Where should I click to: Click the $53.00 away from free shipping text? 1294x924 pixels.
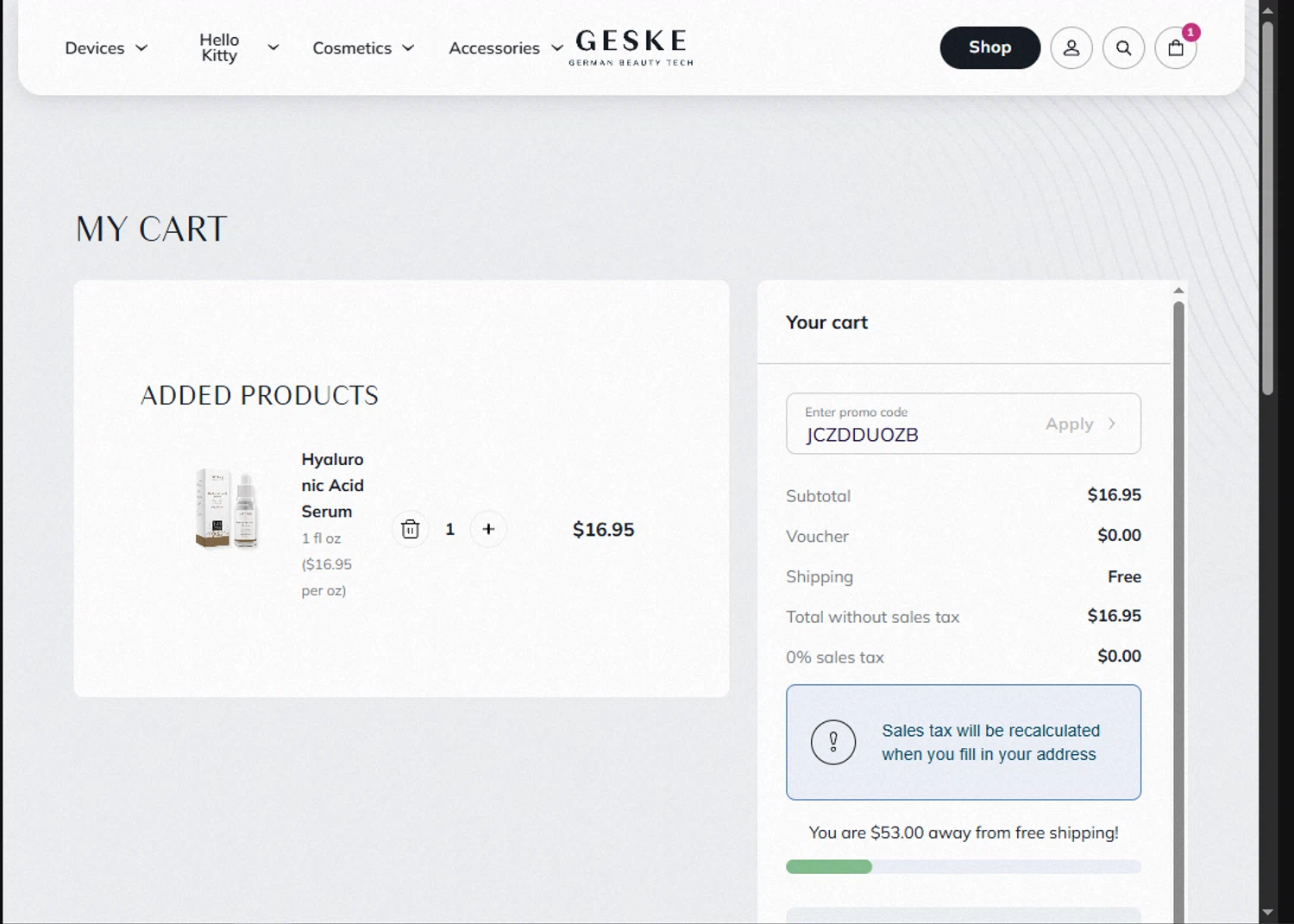tap(964, 833)
